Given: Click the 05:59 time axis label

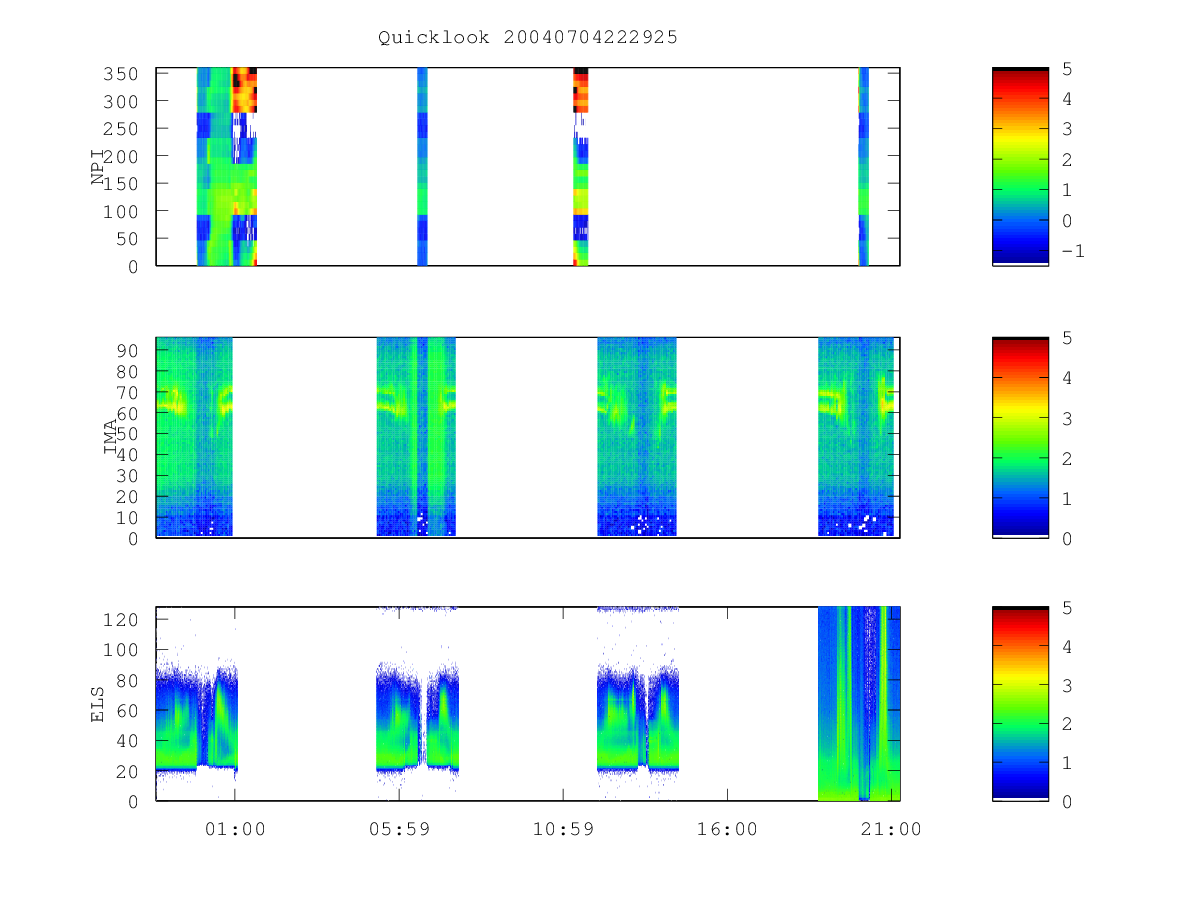Looking at the screenshot, I should click(x=399, y=829).
